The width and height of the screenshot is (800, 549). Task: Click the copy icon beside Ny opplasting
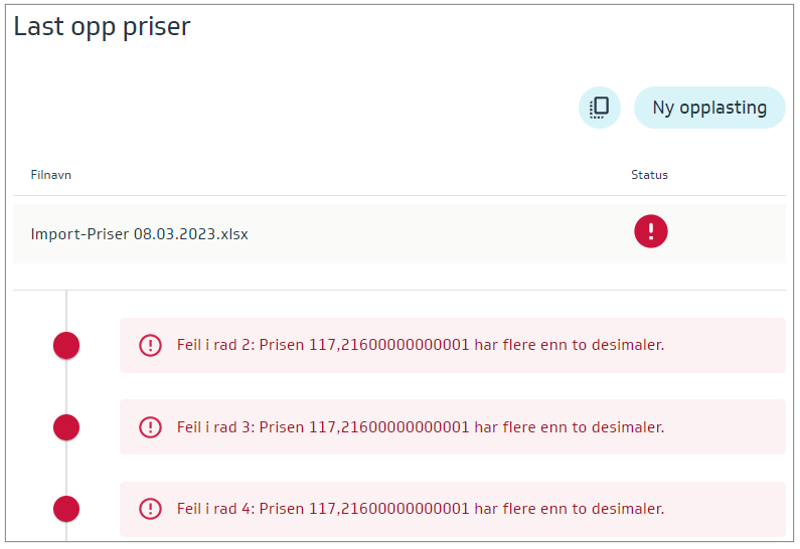[x=599, y=108]
